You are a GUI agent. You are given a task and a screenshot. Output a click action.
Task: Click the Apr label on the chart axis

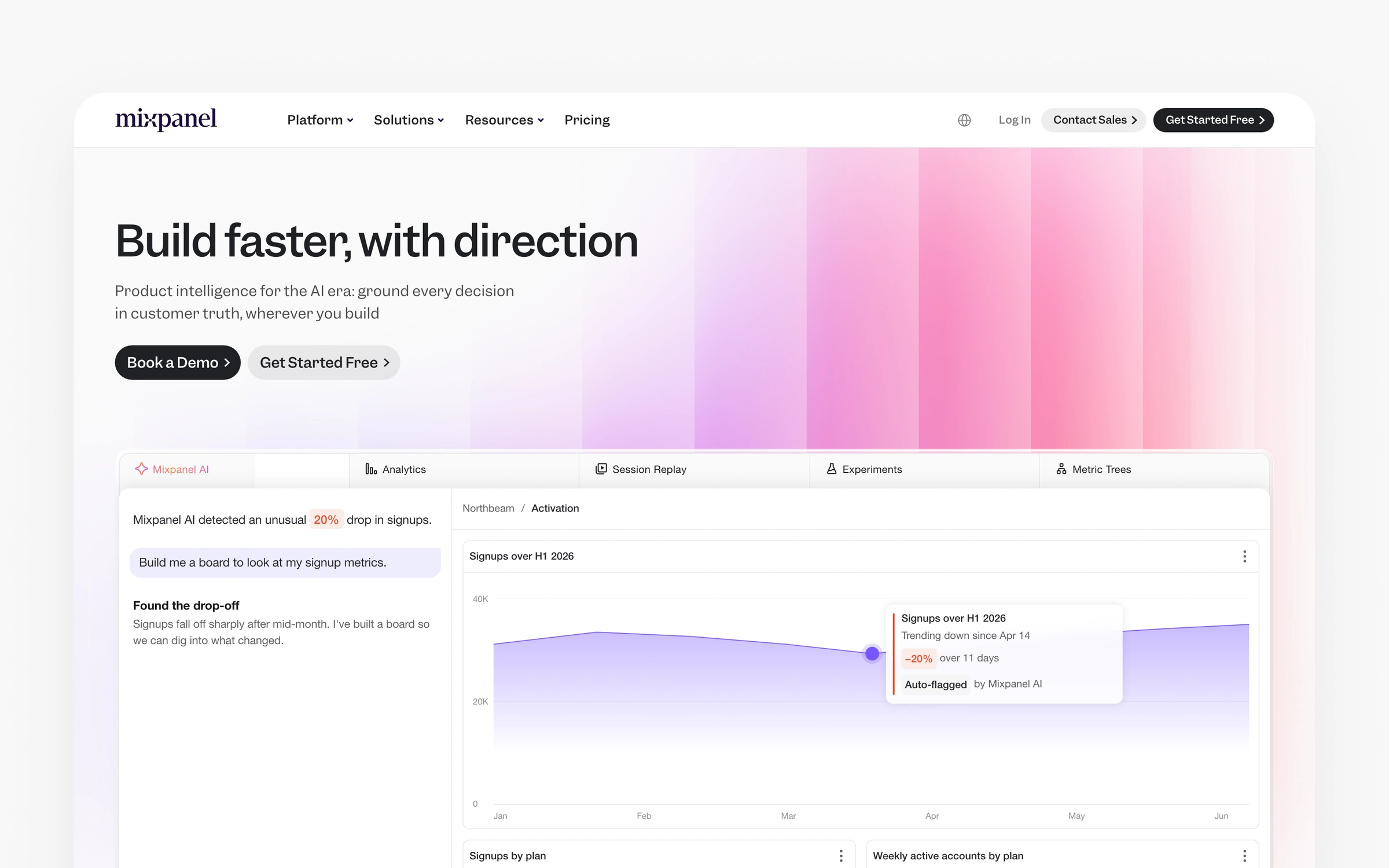pos(932,816)
